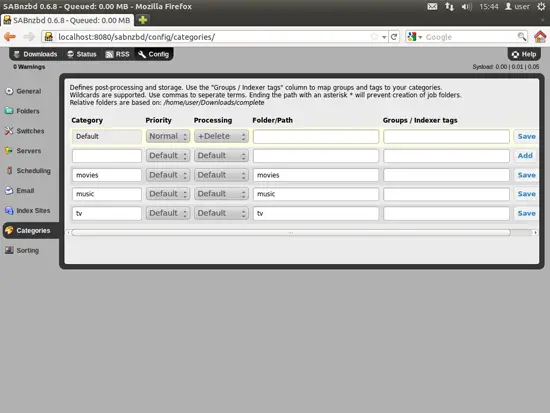Select the SABnzbd browser tab
Viewport: 550px width, 413px height.
pos(67,20)
